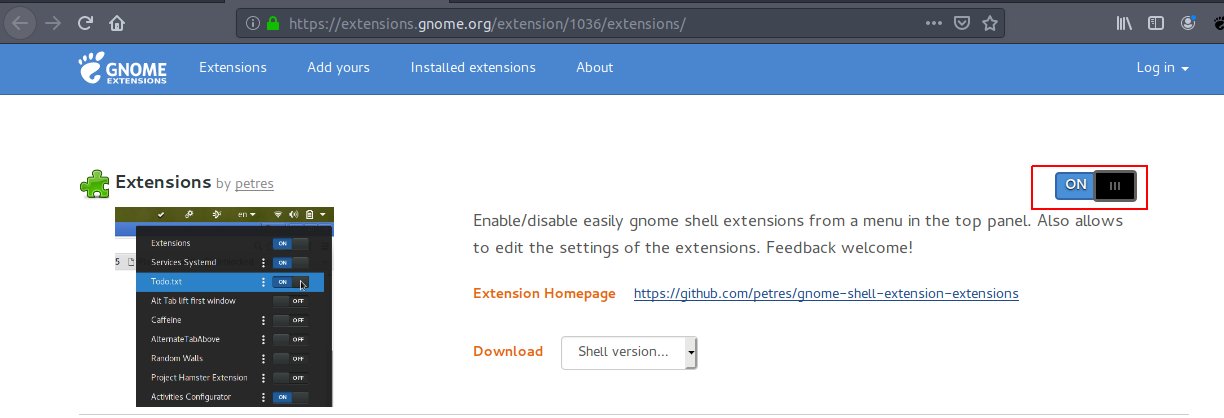Open the Shell version dropdown
The height and width of the screenshot is (418, 1224).
(x=629, y=352)
